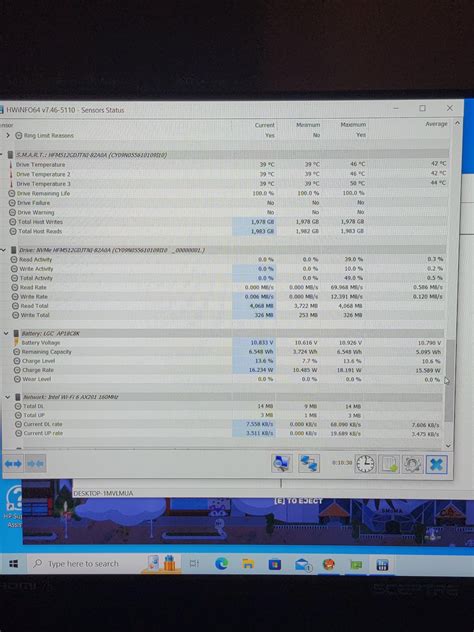Click thermometer icon beside Drive Temperature 3
Screen dimensions: 474x632
[x=12, y=184]
